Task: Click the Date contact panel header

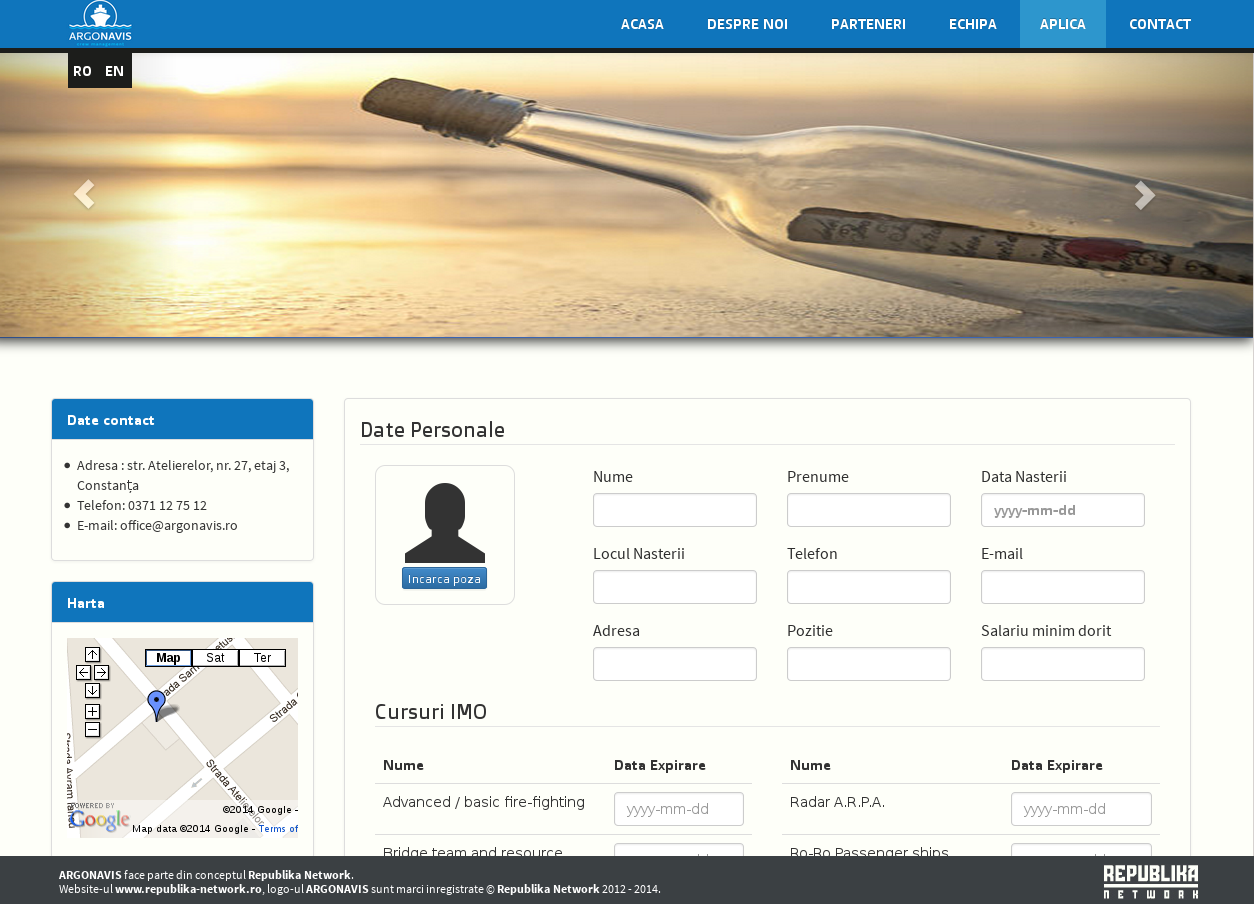Action: pos(182,420)
